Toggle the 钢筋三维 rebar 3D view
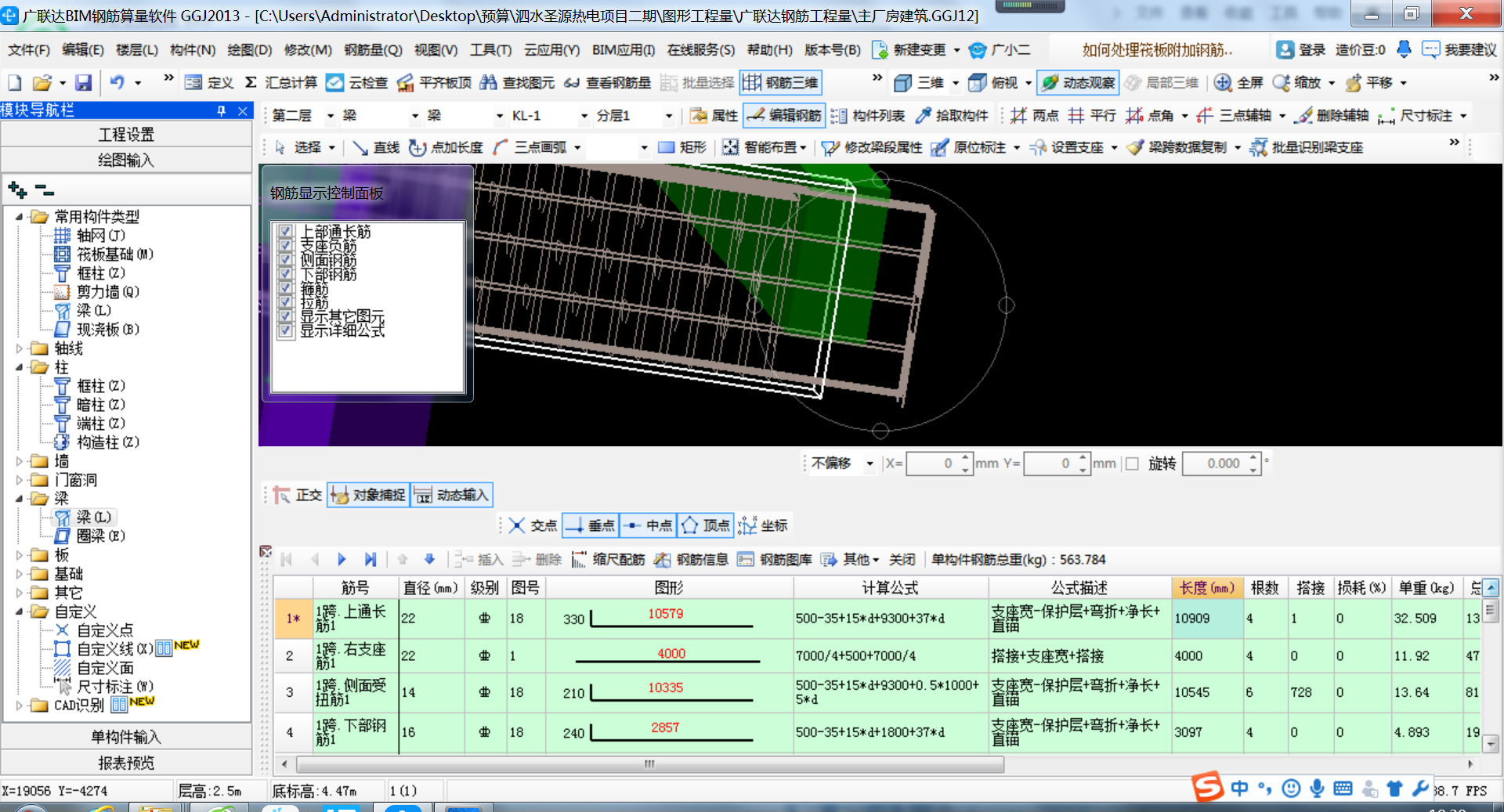Image resolution: width=1504 pixels, height=812 pixels. 780,82
